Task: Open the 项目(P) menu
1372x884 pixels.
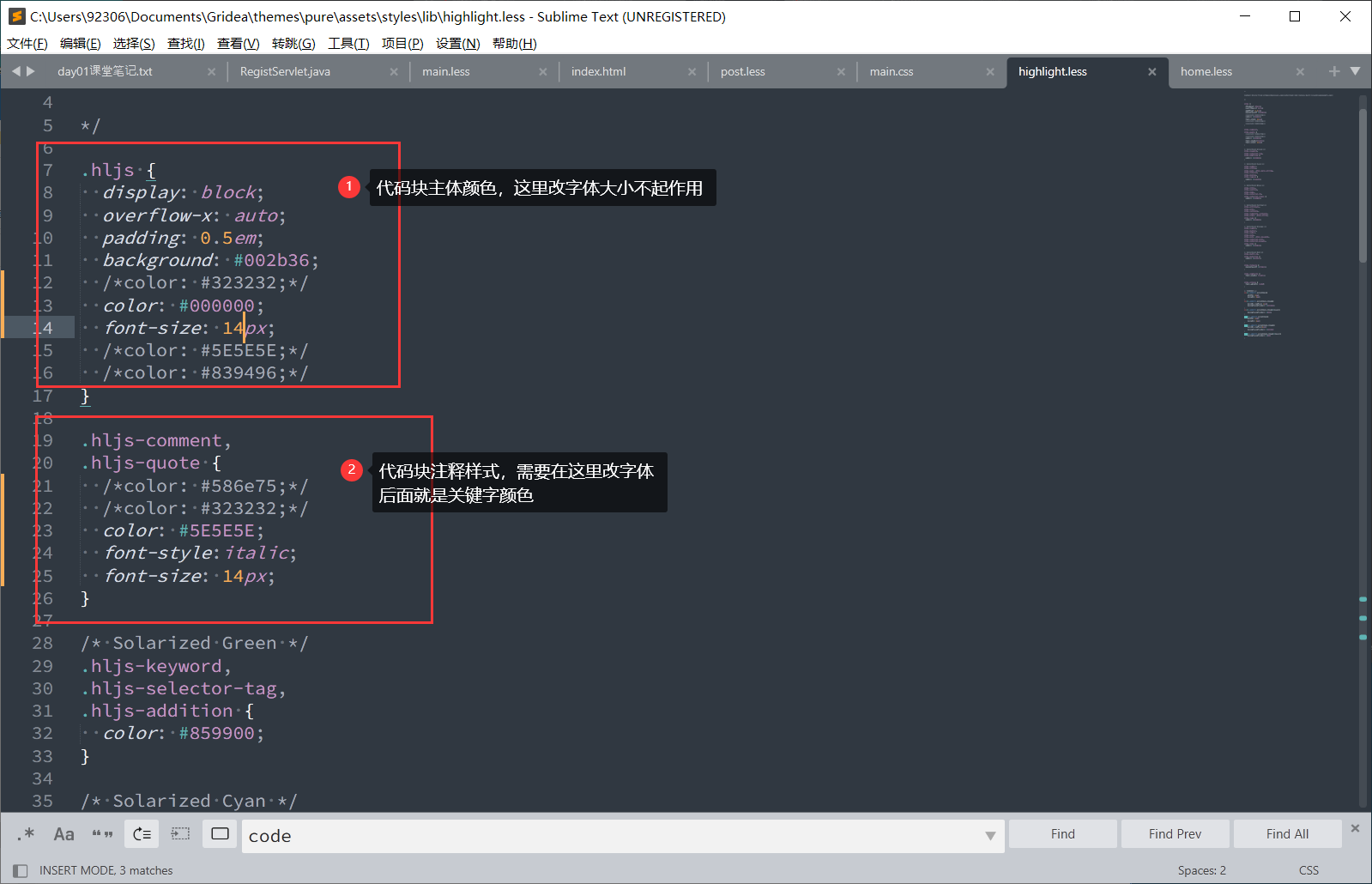Action: pos(402,44)
